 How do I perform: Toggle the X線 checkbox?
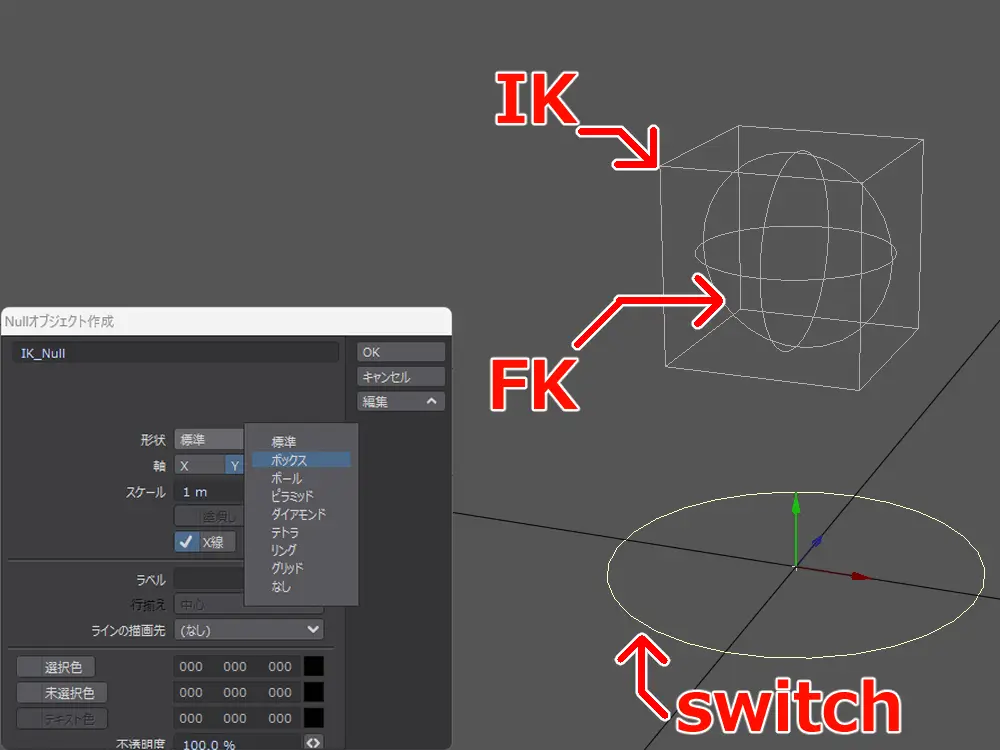(x=187, y=542)
